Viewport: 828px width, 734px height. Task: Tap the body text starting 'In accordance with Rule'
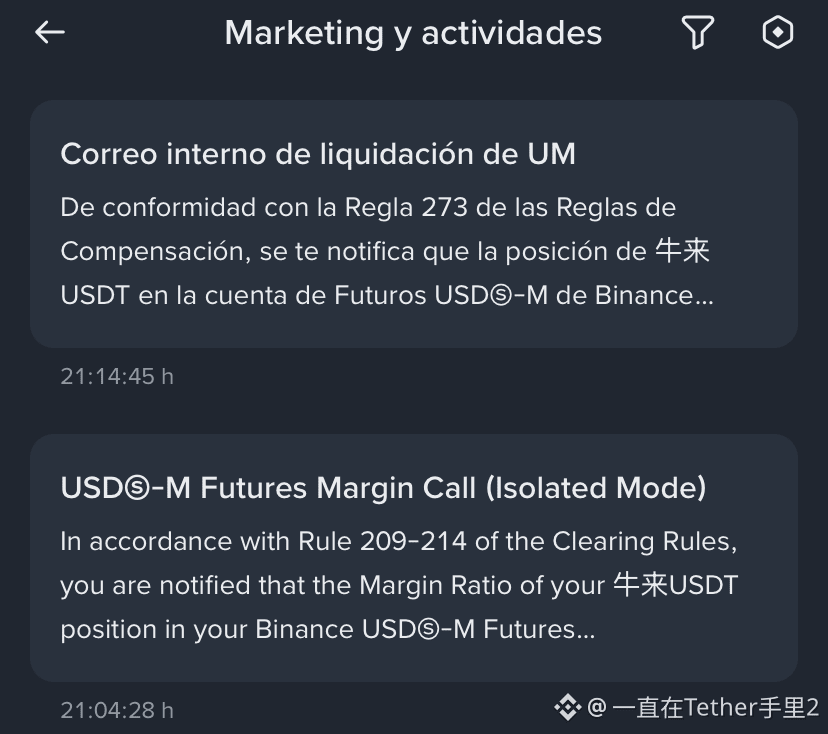399,585
